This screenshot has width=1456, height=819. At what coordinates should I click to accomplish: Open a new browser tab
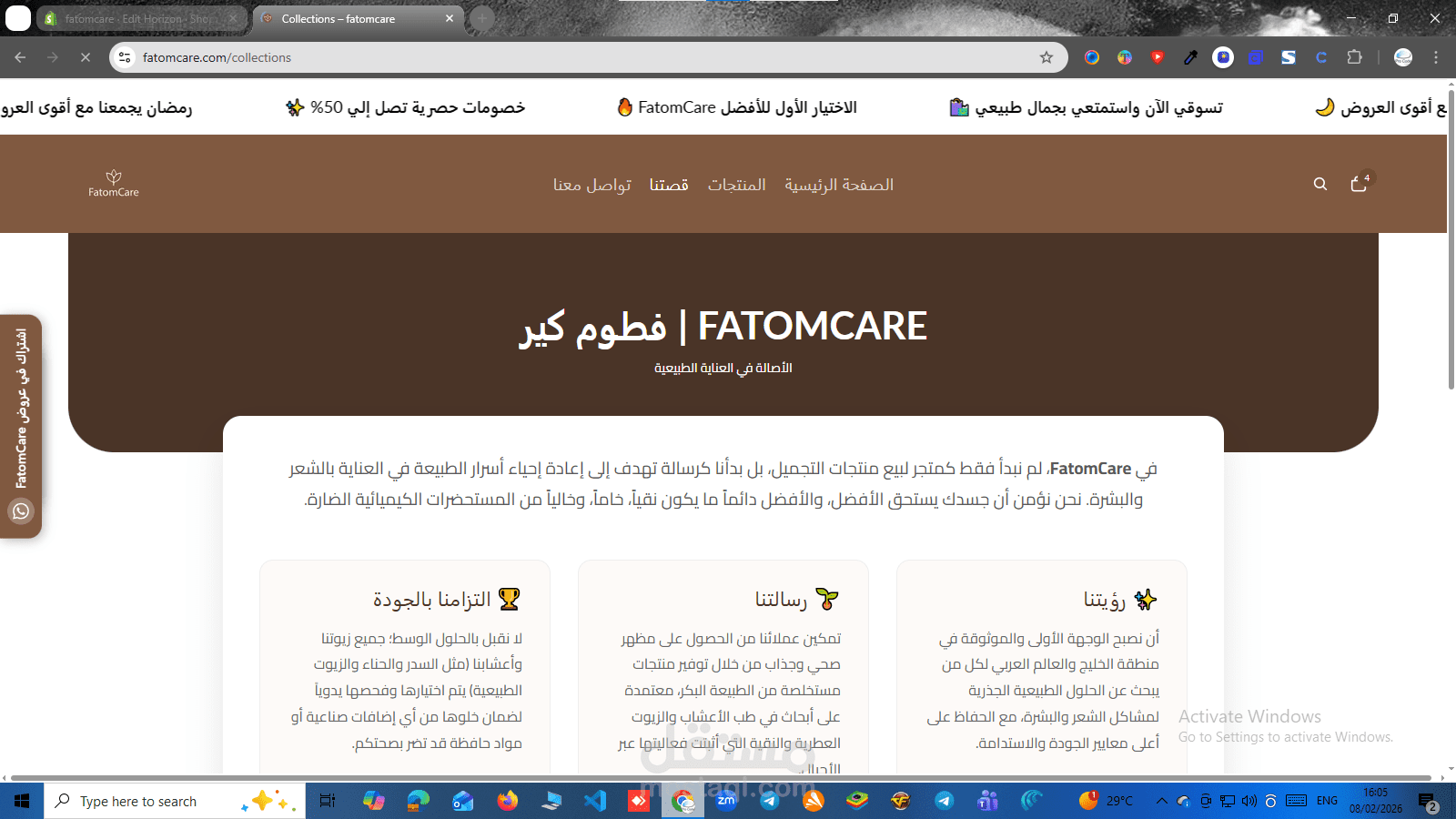482,18
